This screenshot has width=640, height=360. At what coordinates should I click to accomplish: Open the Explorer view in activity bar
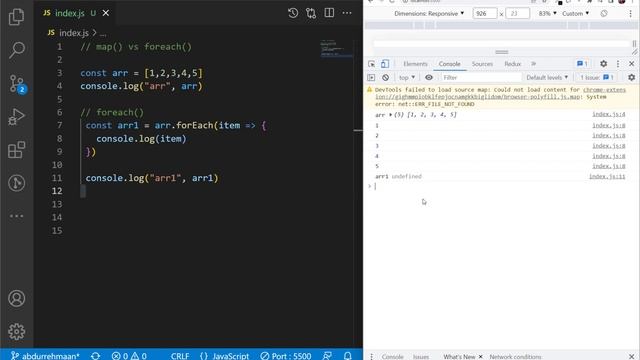(16, 17)
